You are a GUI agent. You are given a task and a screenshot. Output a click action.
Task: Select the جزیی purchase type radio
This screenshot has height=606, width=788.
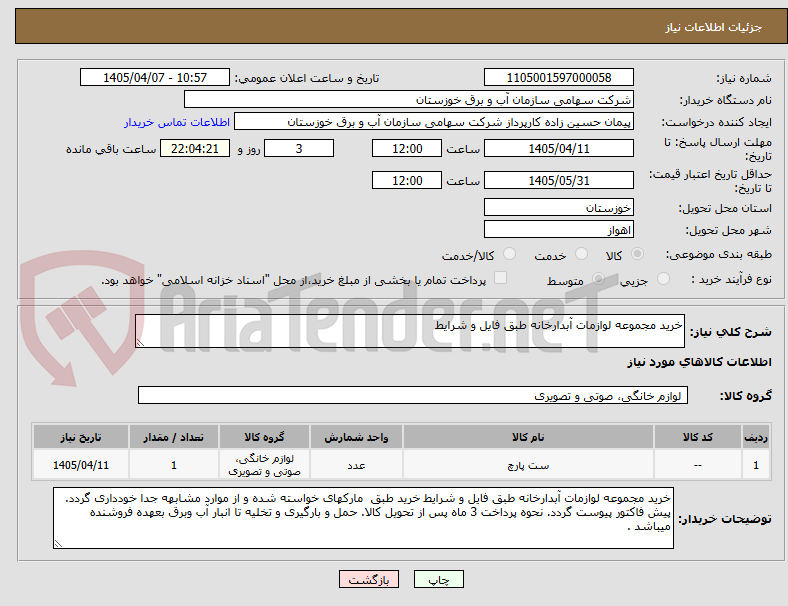(663, 279)
